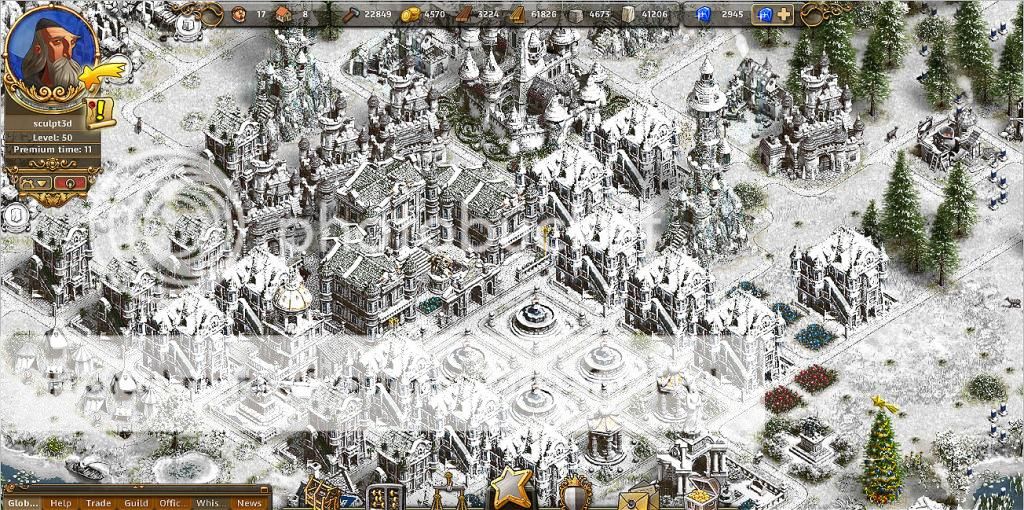The height and width of the screenshot is (510, 1024).
Task: Select the Global chat tab
Action: 23,502
